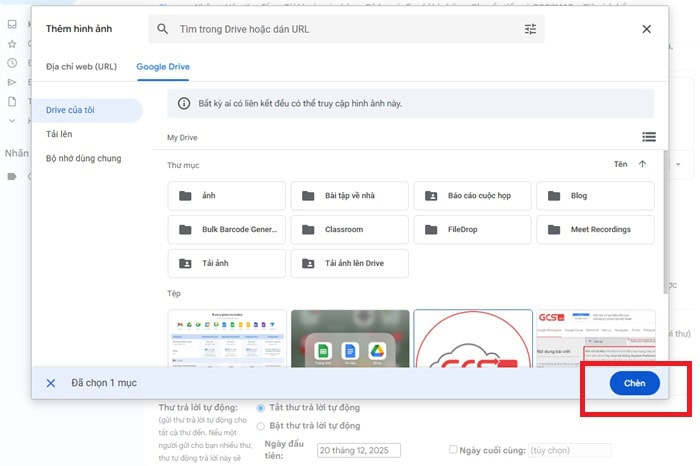The height and width of the screenshot is (466, 700).
Task: Open search filter options icon
Action: (x=530, y=29)
